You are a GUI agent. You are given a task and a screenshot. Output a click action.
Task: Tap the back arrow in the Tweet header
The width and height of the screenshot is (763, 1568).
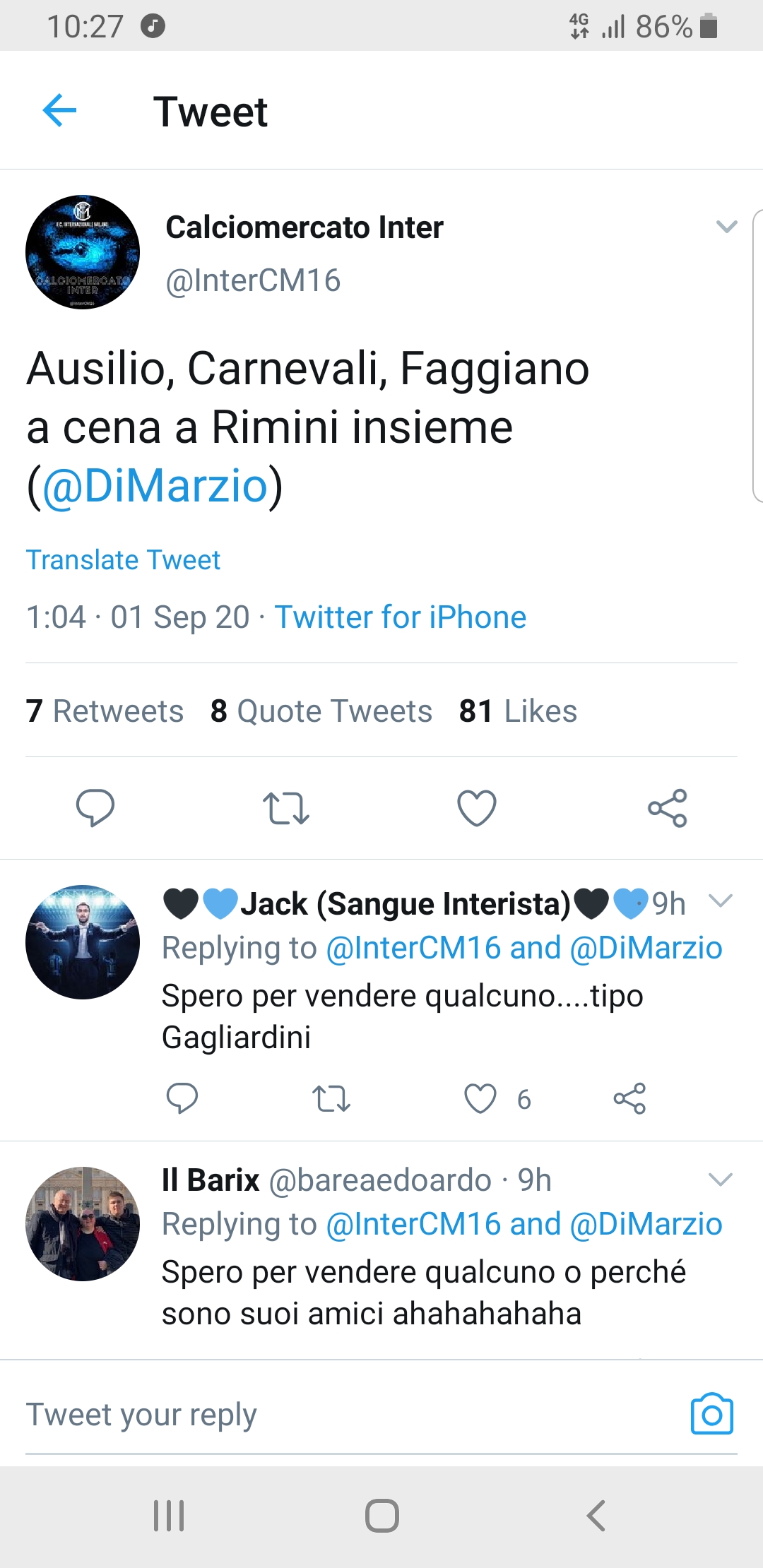click(59, 111)
